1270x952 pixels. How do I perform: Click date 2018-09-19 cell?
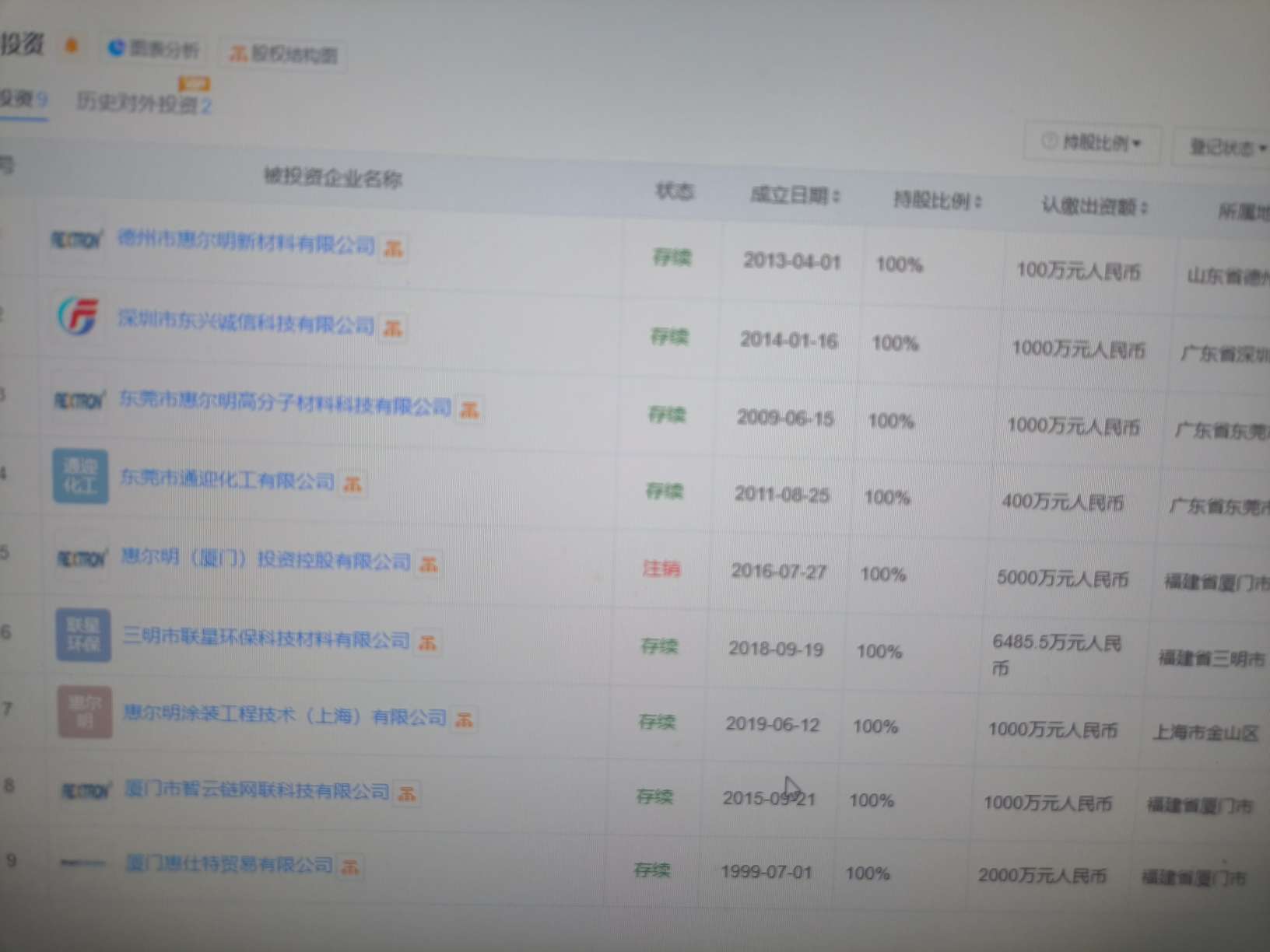(x=776, y=648)
